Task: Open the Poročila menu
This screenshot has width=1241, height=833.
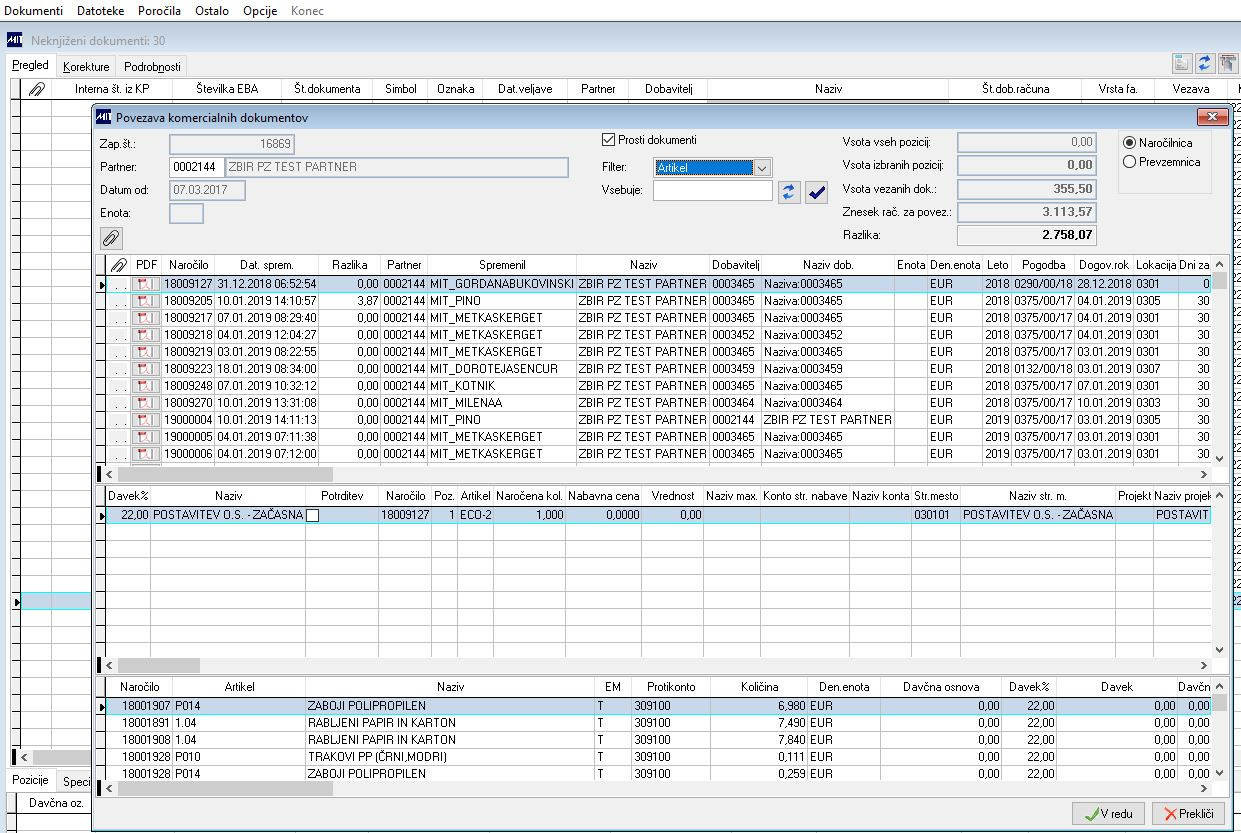Action: point(159,11)
